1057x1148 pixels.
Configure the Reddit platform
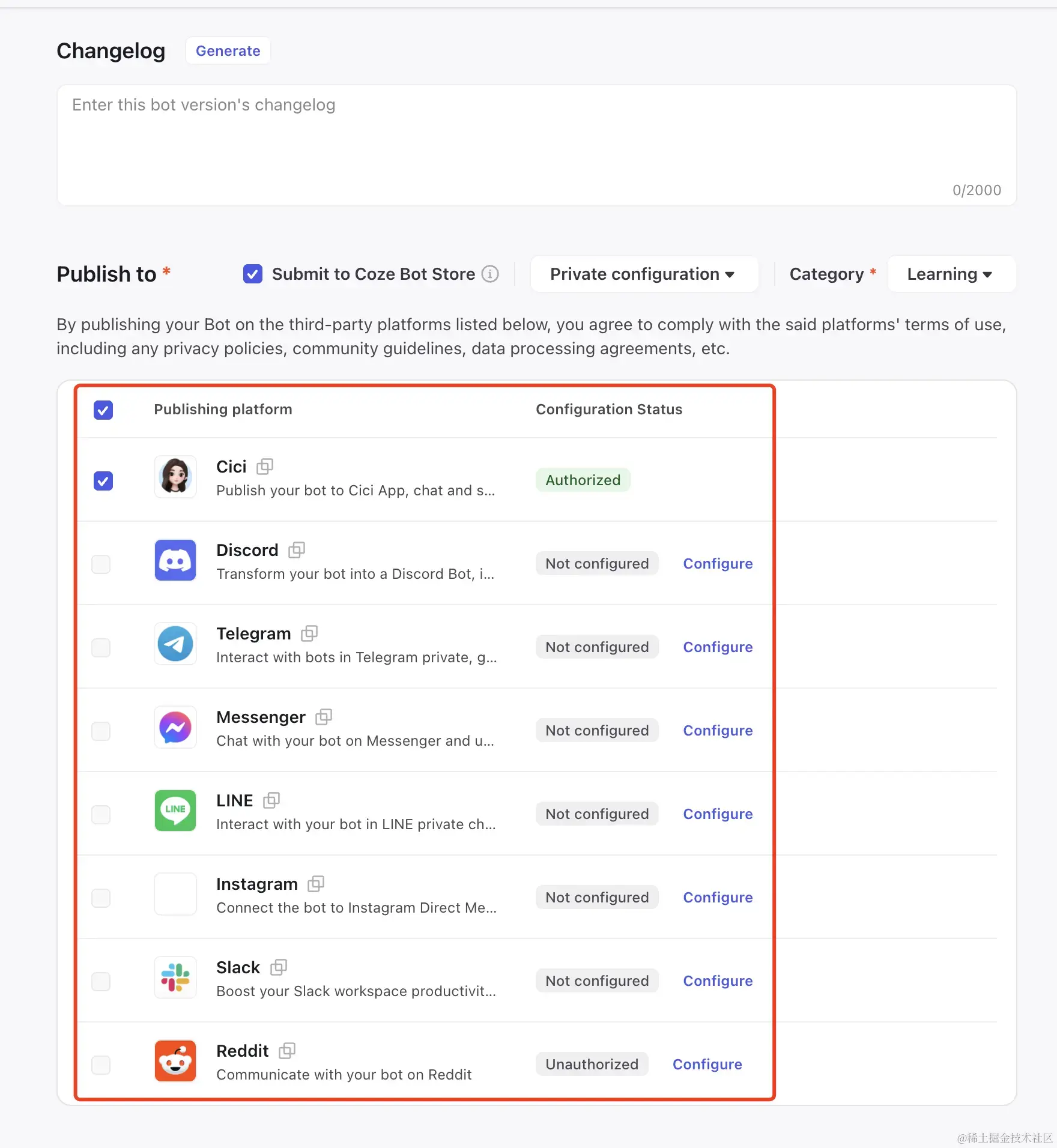click(x=707, y=1065)
